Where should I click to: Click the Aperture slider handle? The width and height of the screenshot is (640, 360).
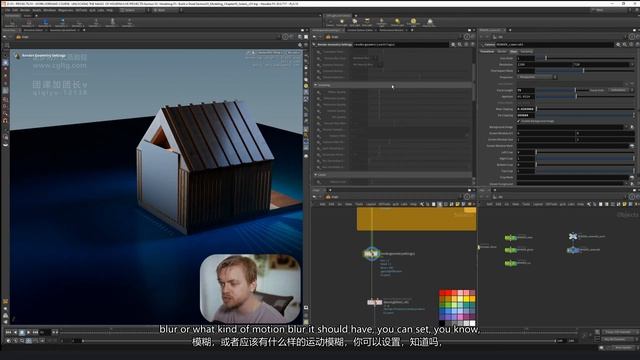[576, 96]
